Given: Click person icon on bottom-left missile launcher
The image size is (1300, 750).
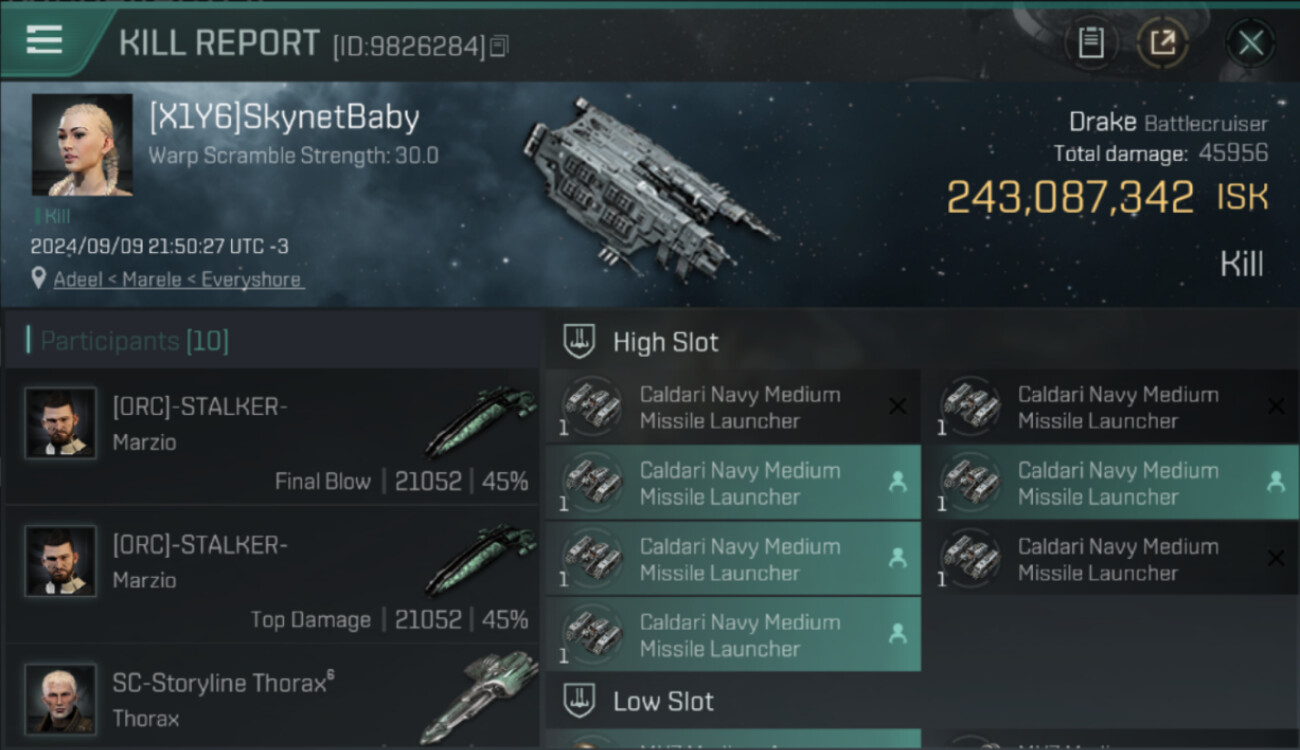Looking at the screenshot, I should pyautogui.click(x=897, y=634).
